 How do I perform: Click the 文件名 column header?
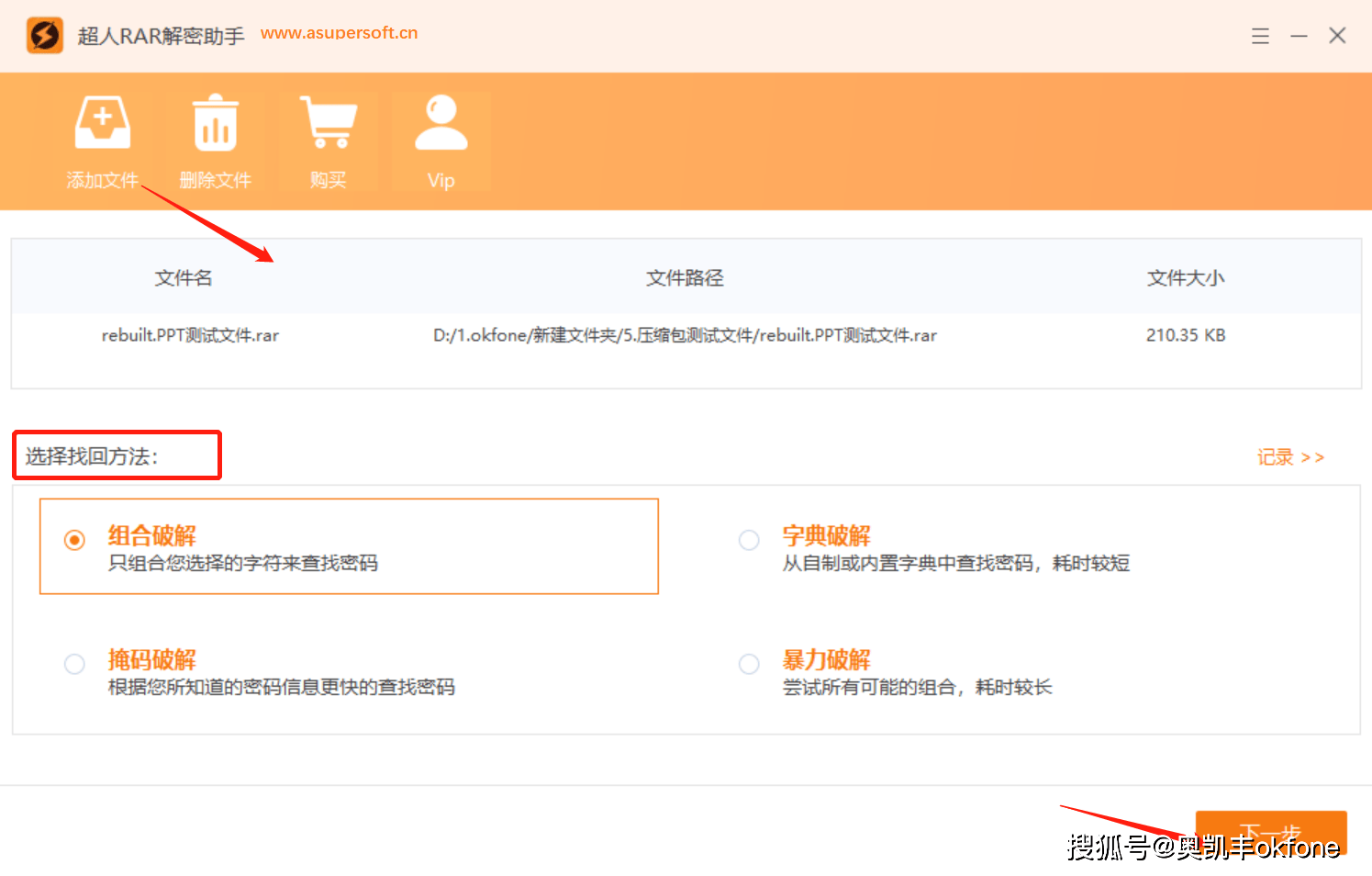point(184,278)
